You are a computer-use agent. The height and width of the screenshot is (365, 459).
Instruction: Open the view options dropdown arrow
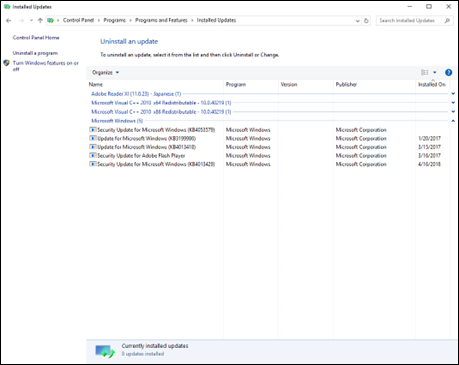pos(434,72)
